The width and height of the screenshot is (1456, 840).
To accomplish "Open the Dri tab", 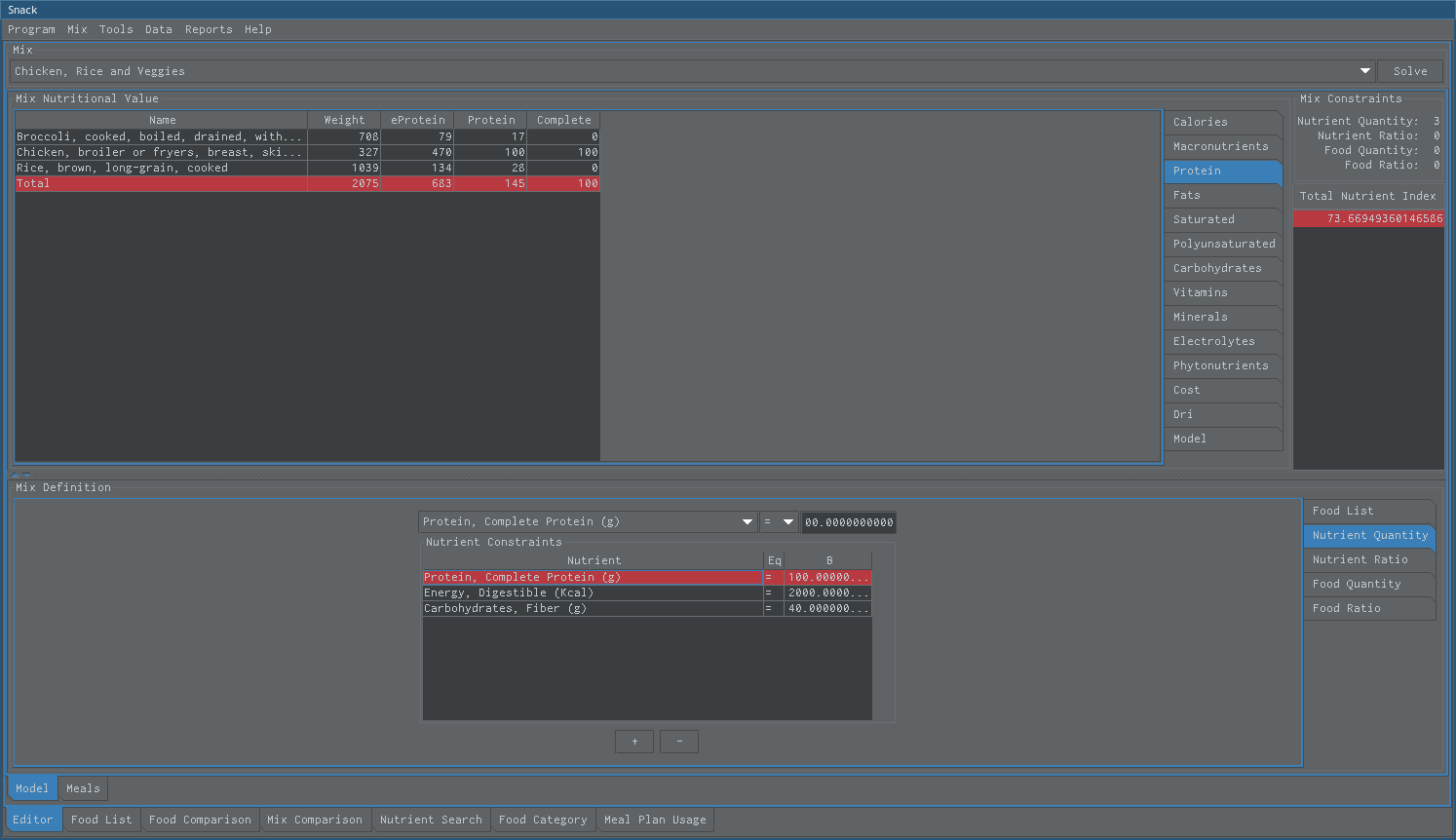I will pos(1222,414).
